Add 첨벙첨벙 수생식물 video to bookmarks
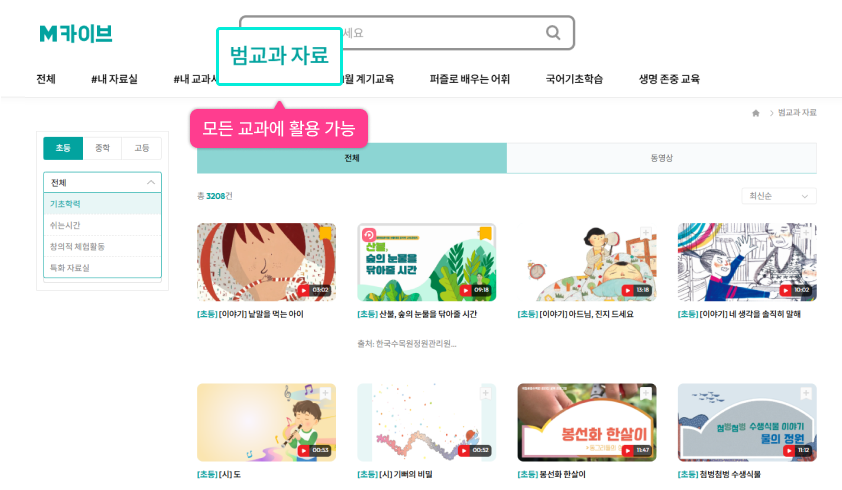Image resolution: width=842 pixels, height=490 pixels. [x=806, y=393]
